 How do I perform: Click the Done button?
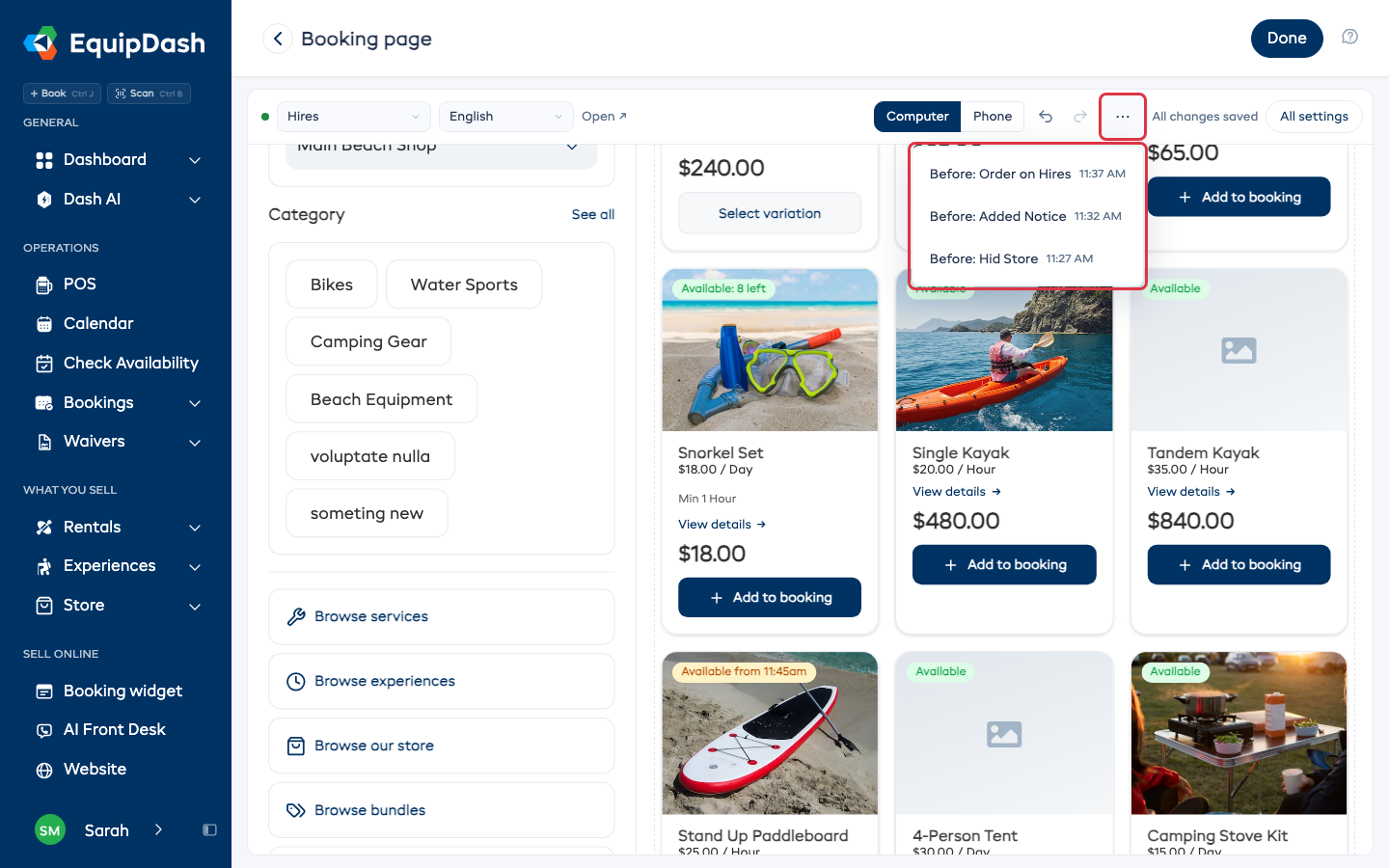point(1287,39)
